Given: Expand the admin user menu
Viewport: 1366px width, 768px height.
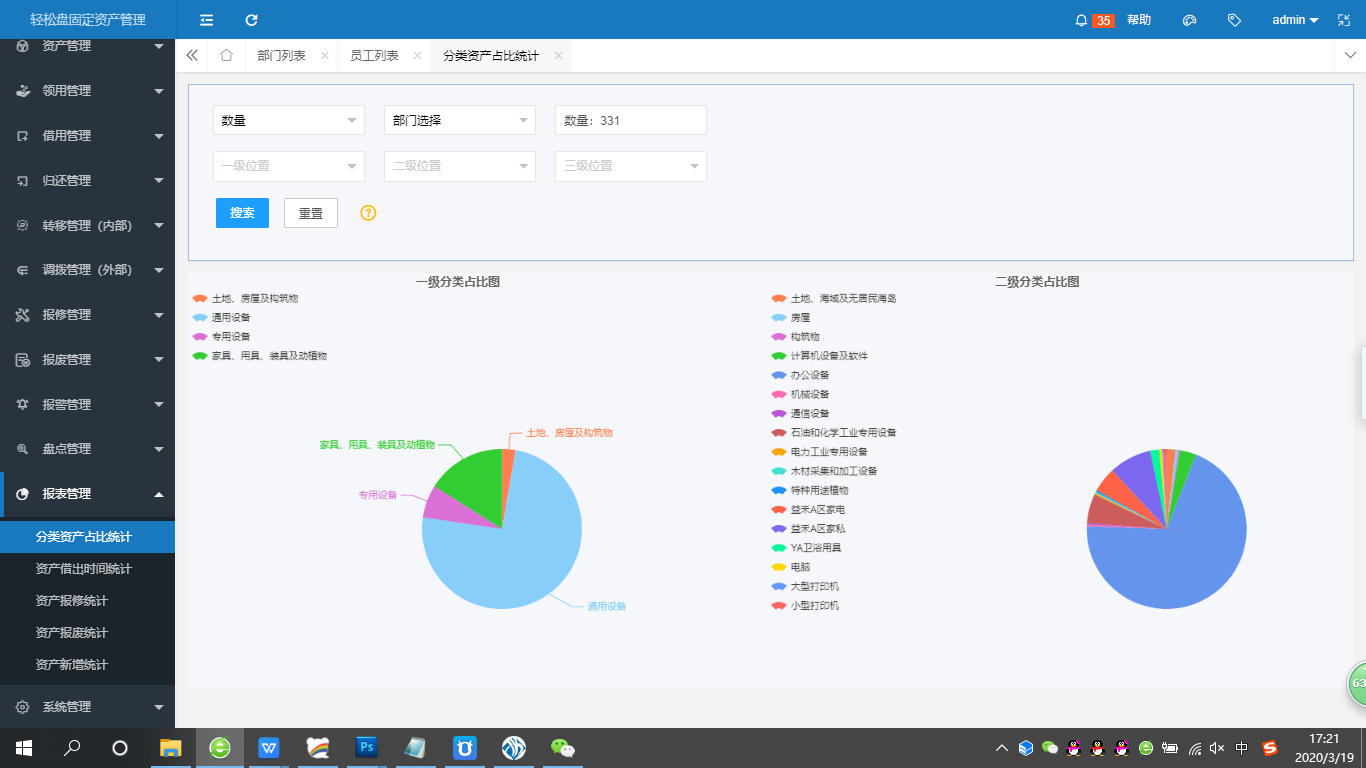Looking at the screenshot, I should [x=1295, y=20].
